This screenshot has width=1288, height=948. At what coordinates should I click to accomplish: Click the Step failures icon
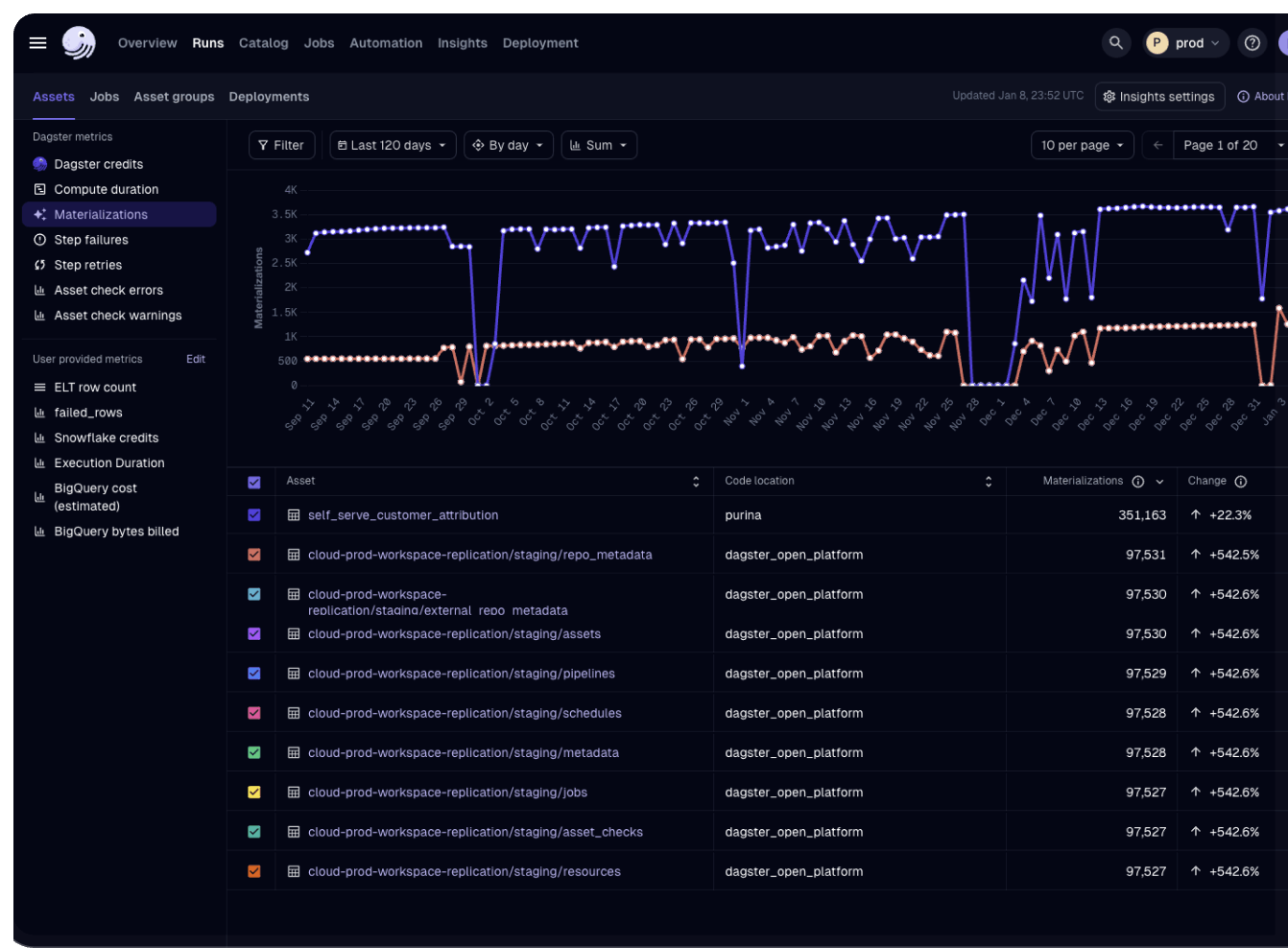[40, 240]
